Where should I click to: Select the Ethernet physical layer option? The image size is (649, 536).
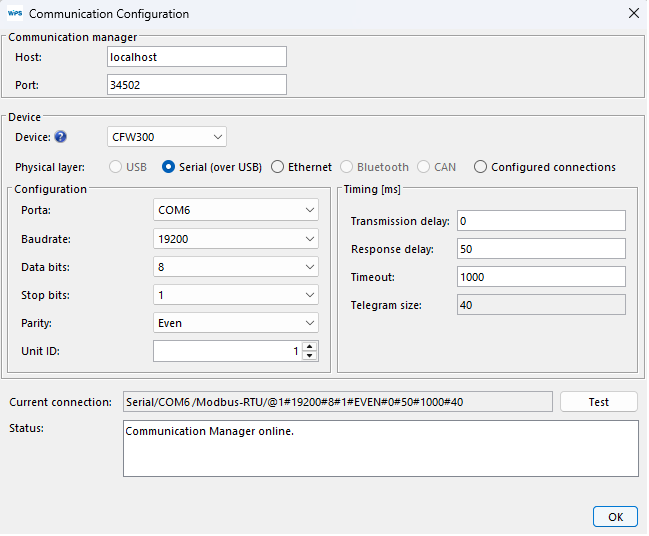278,167
